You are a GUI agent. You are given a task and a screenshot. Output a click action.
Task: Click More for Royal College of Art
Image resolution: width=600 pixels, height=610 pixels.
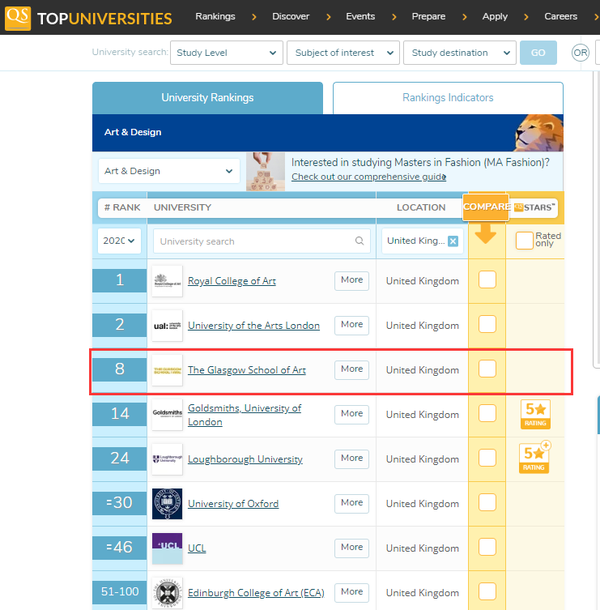[x=352, y=280]
